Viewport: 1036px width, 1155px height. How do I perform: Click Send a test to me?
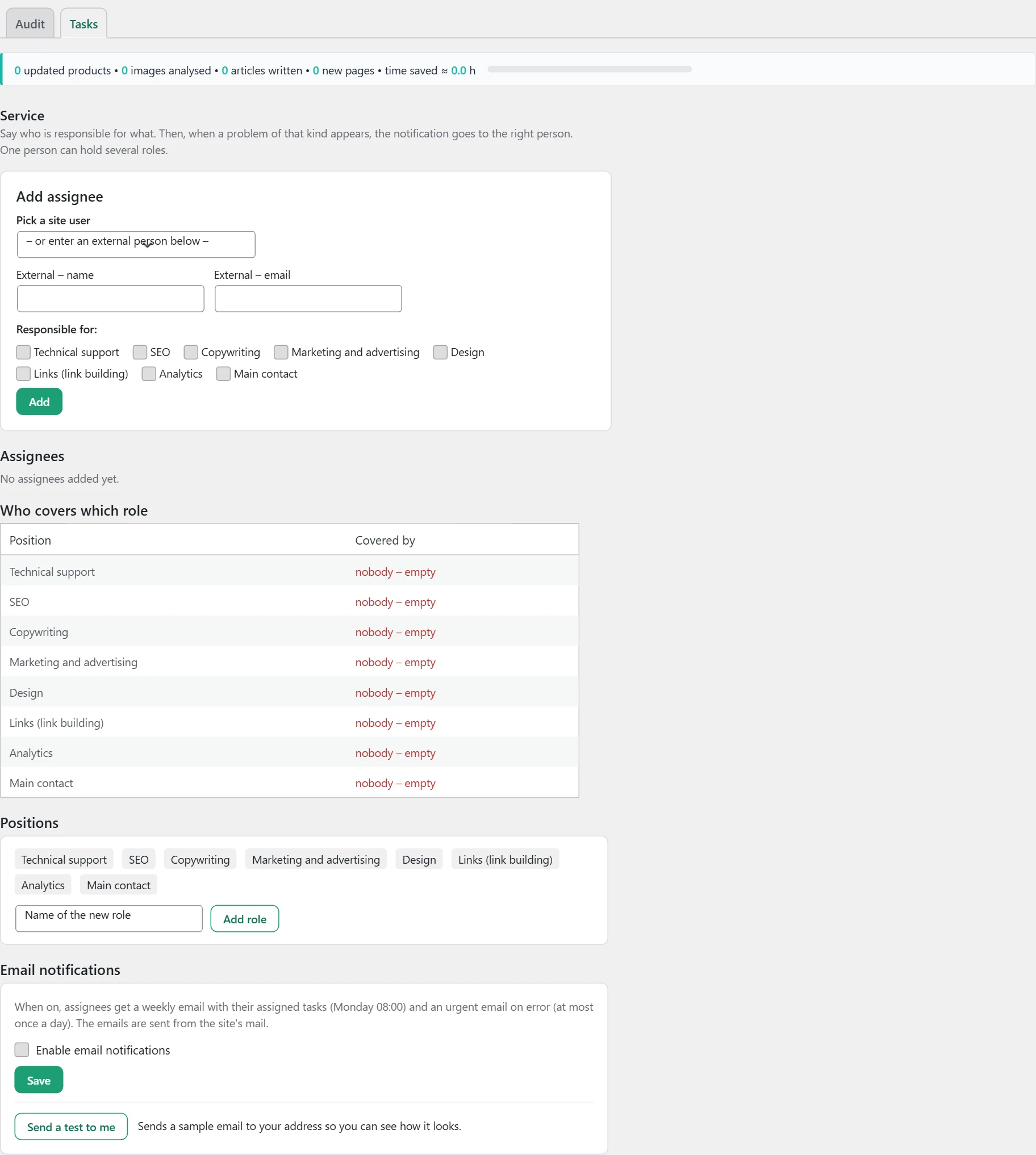tap(71, 1127)
